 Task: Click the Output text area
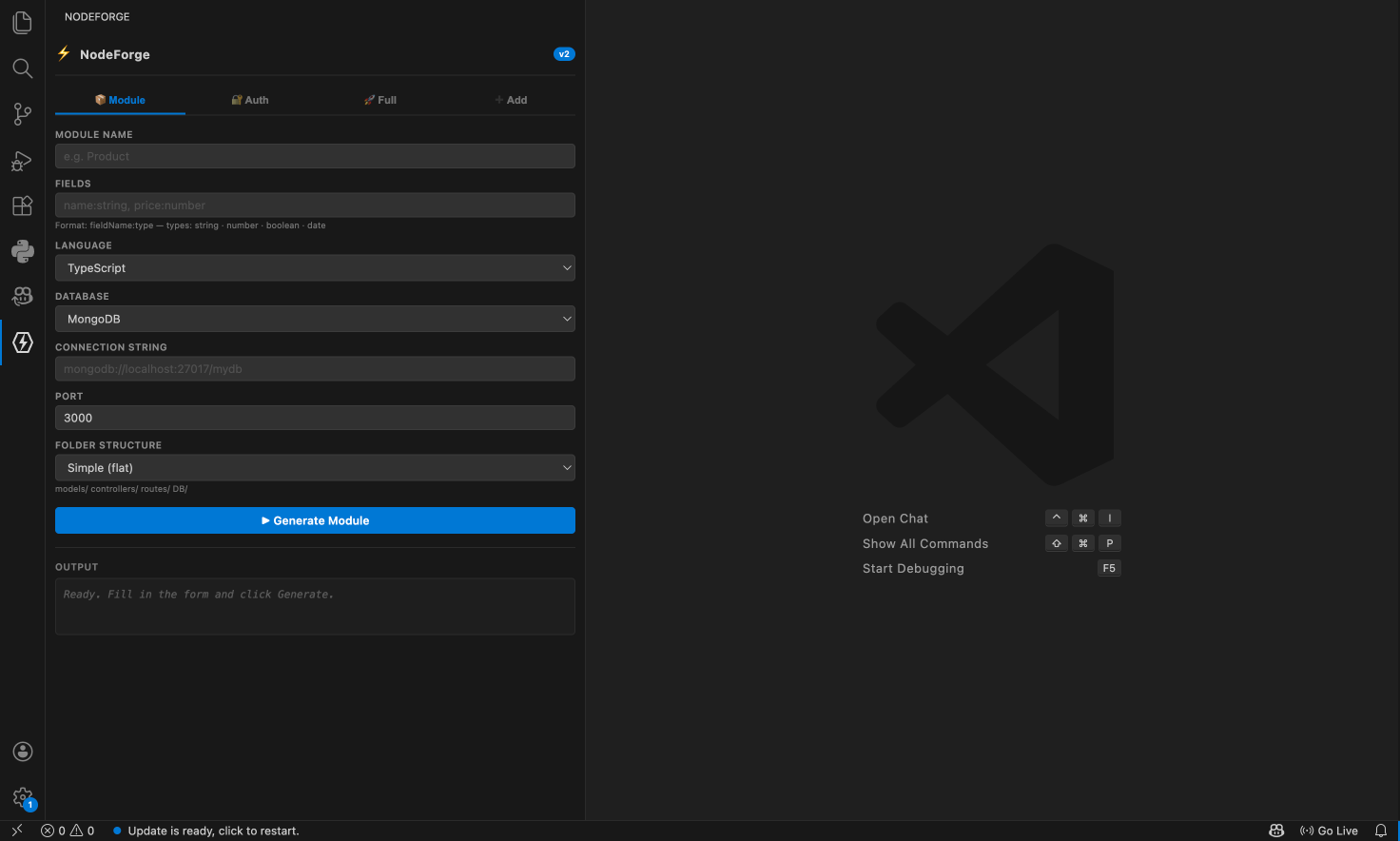point(315,606)
